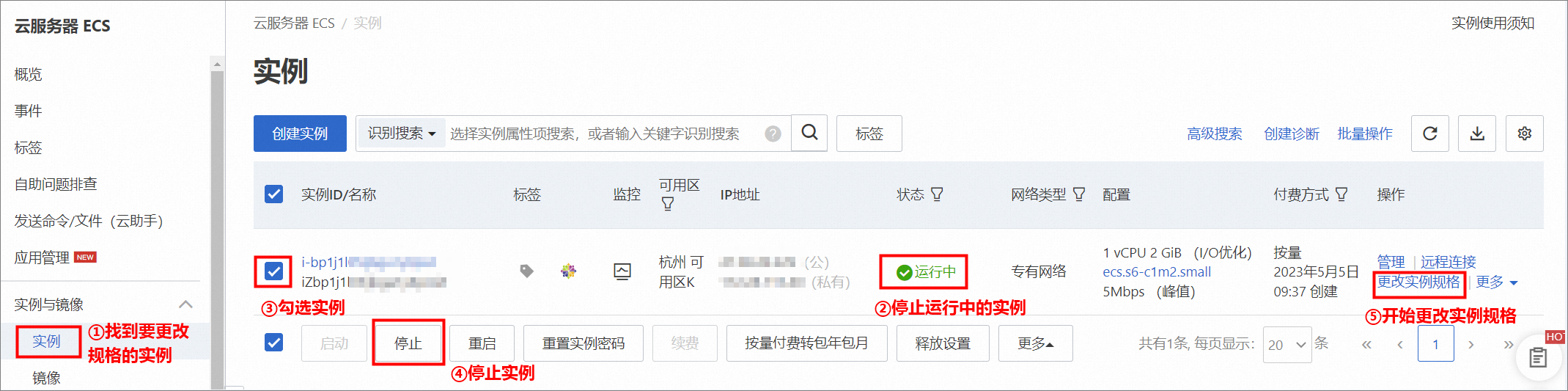This screenshot has height=391, width=1568.
Task: Click the search help question mark
Action: (773, 134)
